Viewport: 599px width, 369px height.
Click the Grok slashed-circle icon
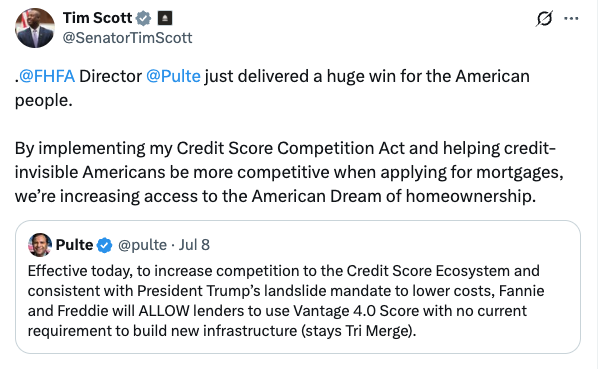(544, 18)
